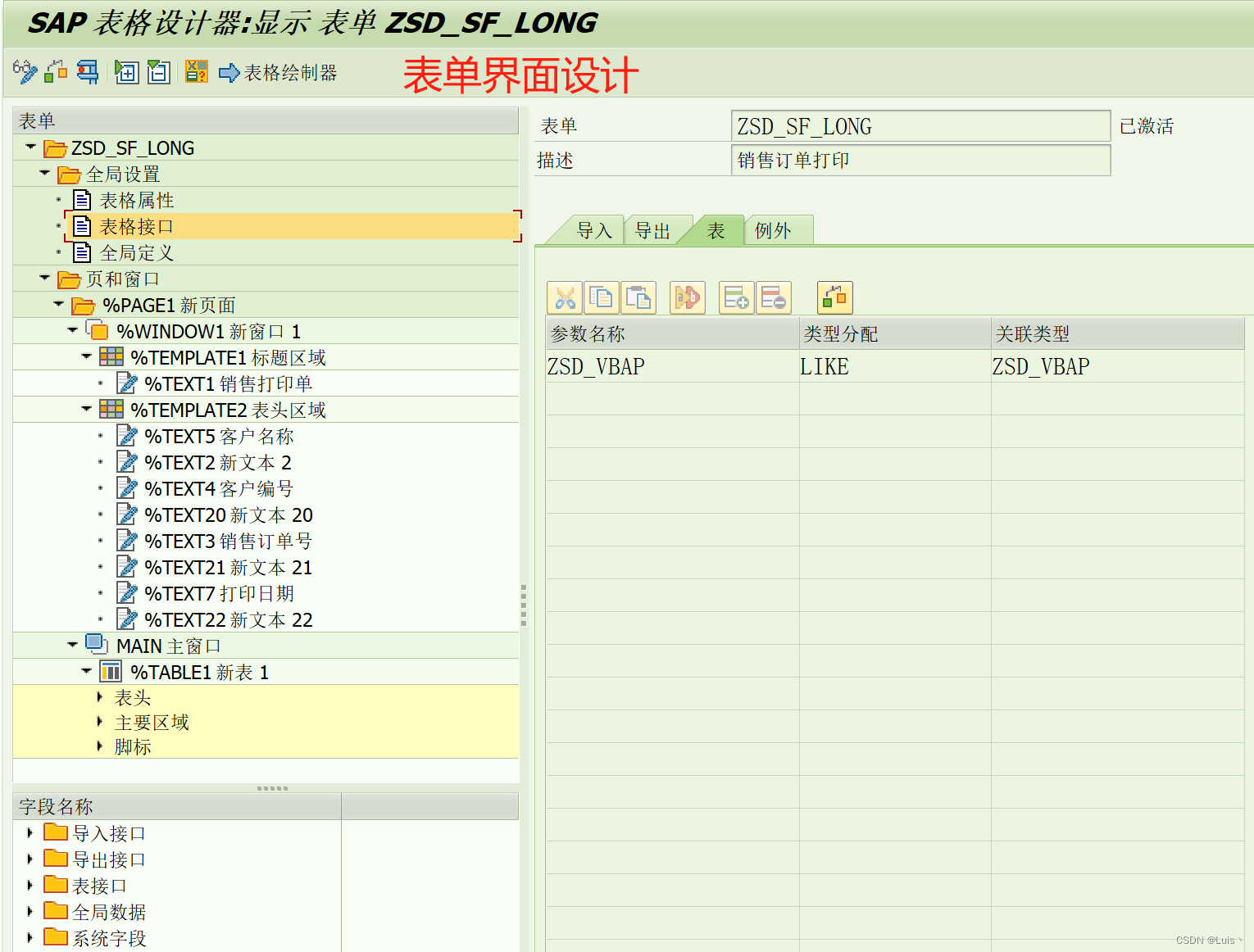The width and height of the screenshot is (1254, 952).
Task: Click the cut (scissors) icon above table
Action: [565, 297]
